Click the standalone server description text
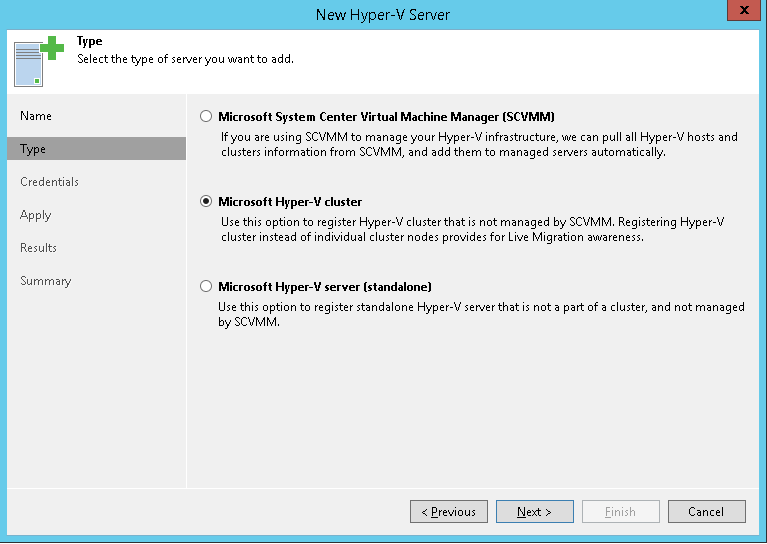Image resolution: width=767 pixels, height=544 pixels. coord(481,314)
